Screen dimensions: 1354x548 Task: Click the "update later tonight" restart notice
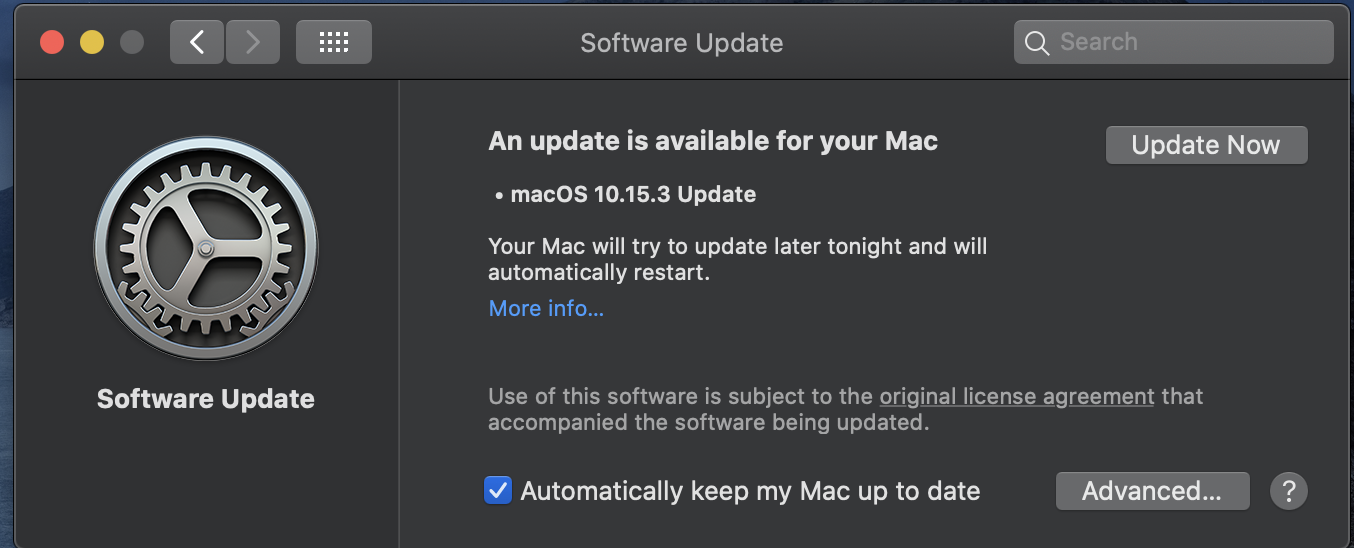click(x=737, y=258)
